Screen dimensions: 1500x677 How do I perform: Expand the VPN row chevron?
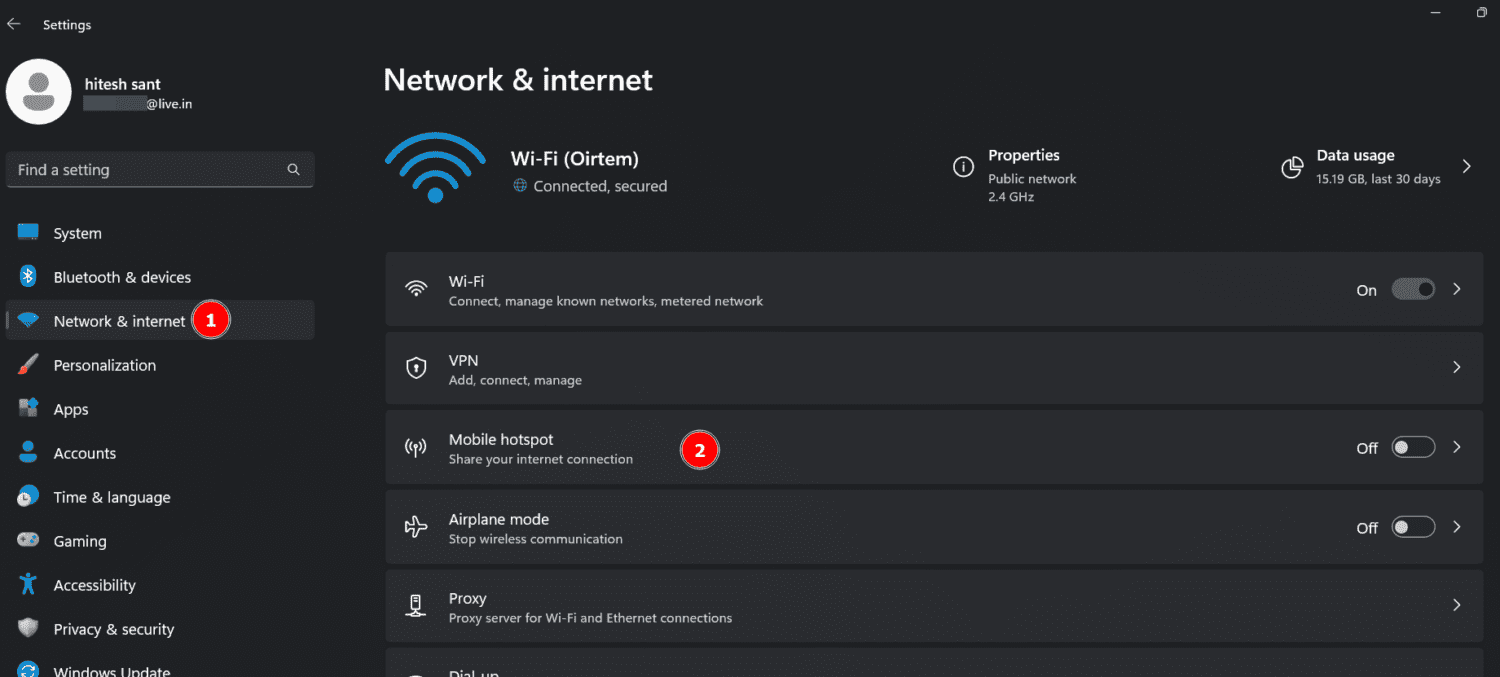pos(1457,368)
